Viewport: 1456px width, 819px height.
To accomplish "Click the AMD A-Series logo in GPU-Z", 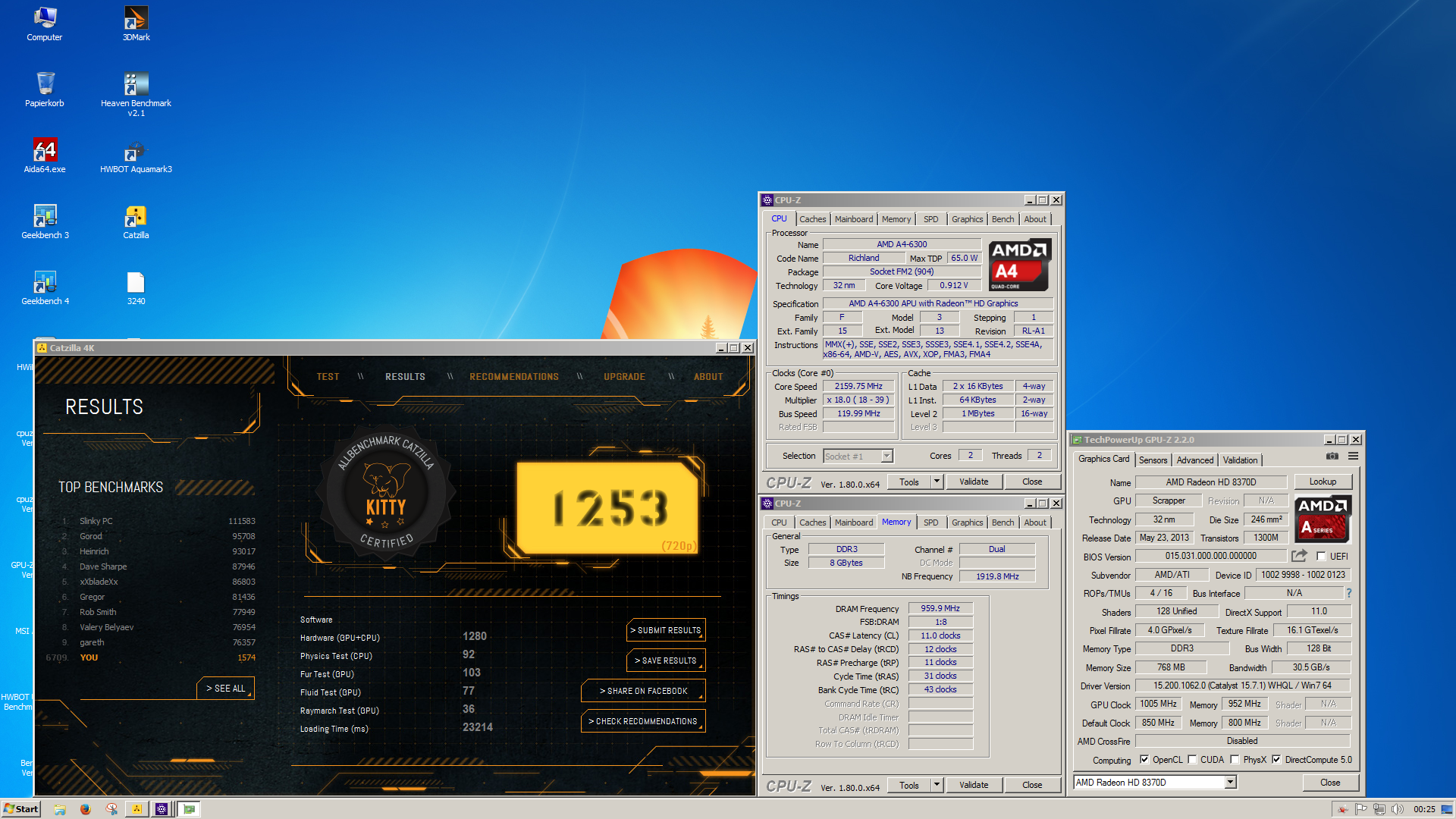I will pyautogui.click(x=1323, y=519).
